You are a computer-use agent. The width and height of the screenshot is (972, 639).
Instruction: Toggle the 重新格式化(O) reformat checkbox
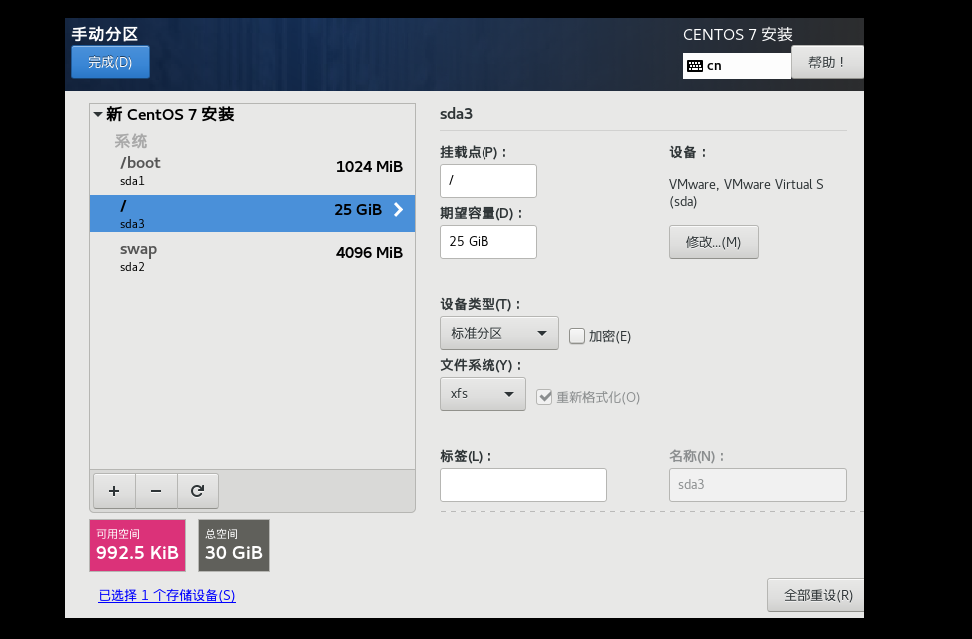[544, 397]
